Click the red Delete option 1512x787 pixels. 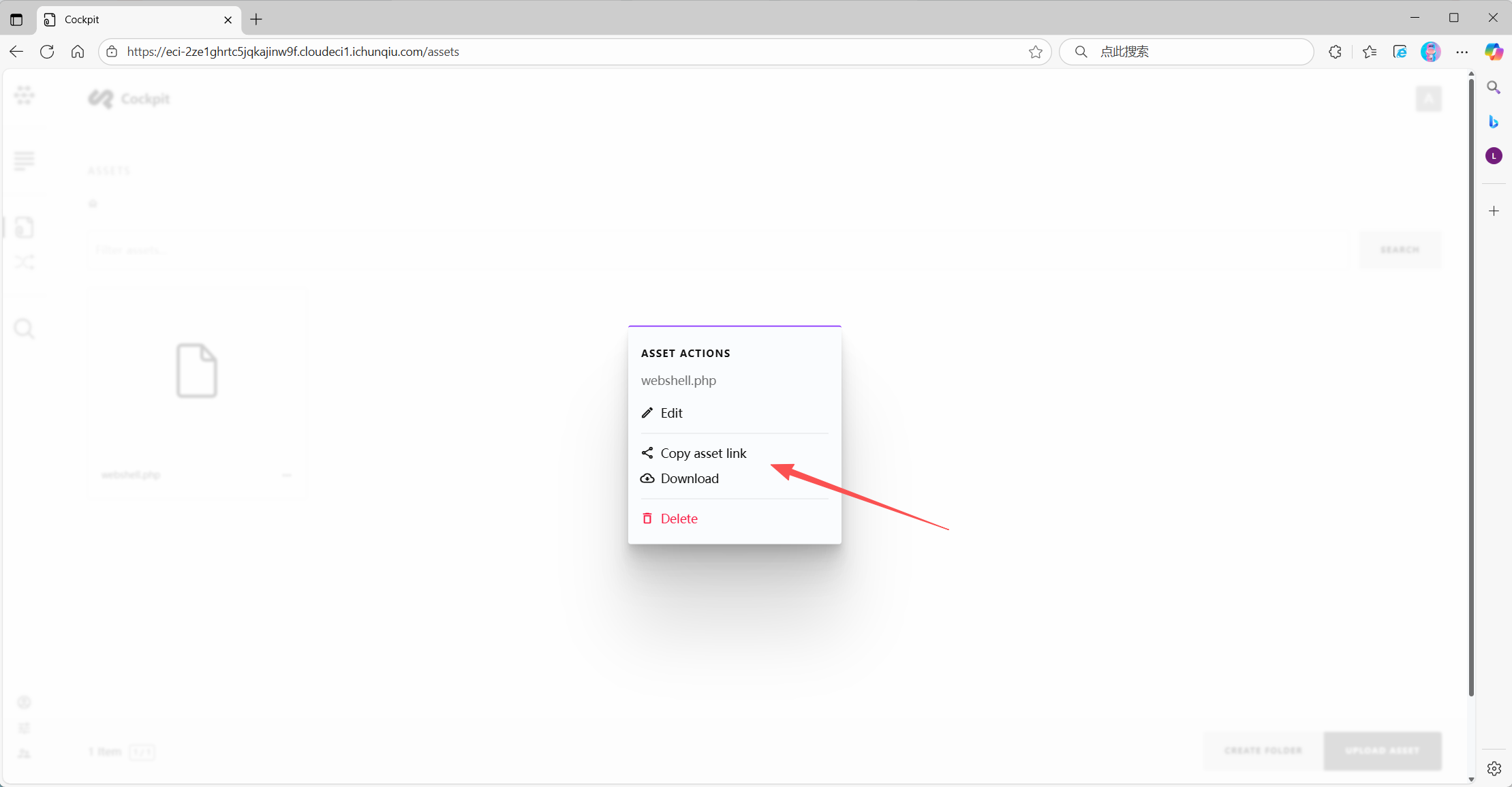click(678, 519)
